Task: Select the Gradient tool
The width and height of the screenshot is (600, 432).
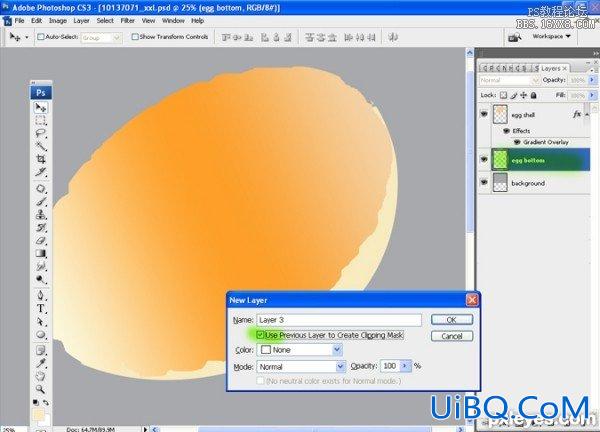Action: [41, 253]
